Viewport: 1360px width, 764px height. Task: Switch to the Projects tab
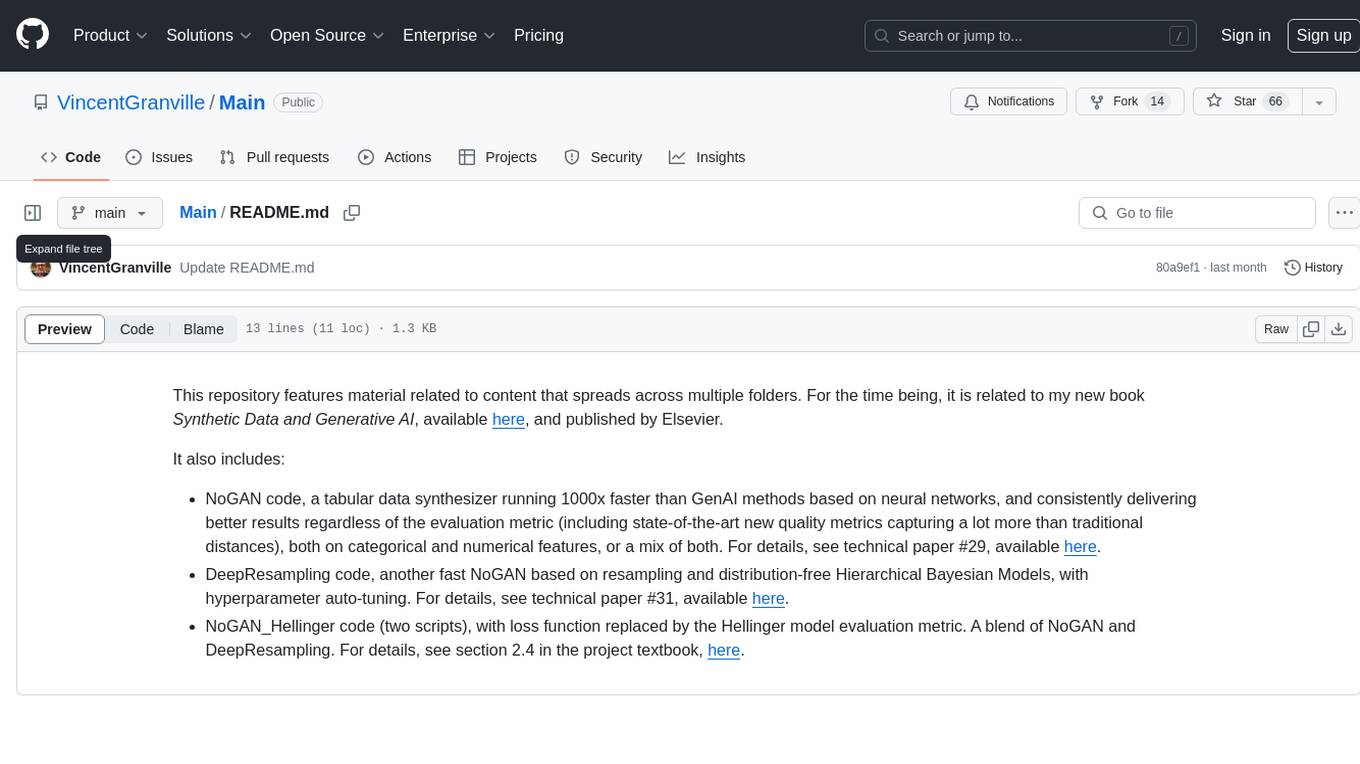[x=498, y=157]
